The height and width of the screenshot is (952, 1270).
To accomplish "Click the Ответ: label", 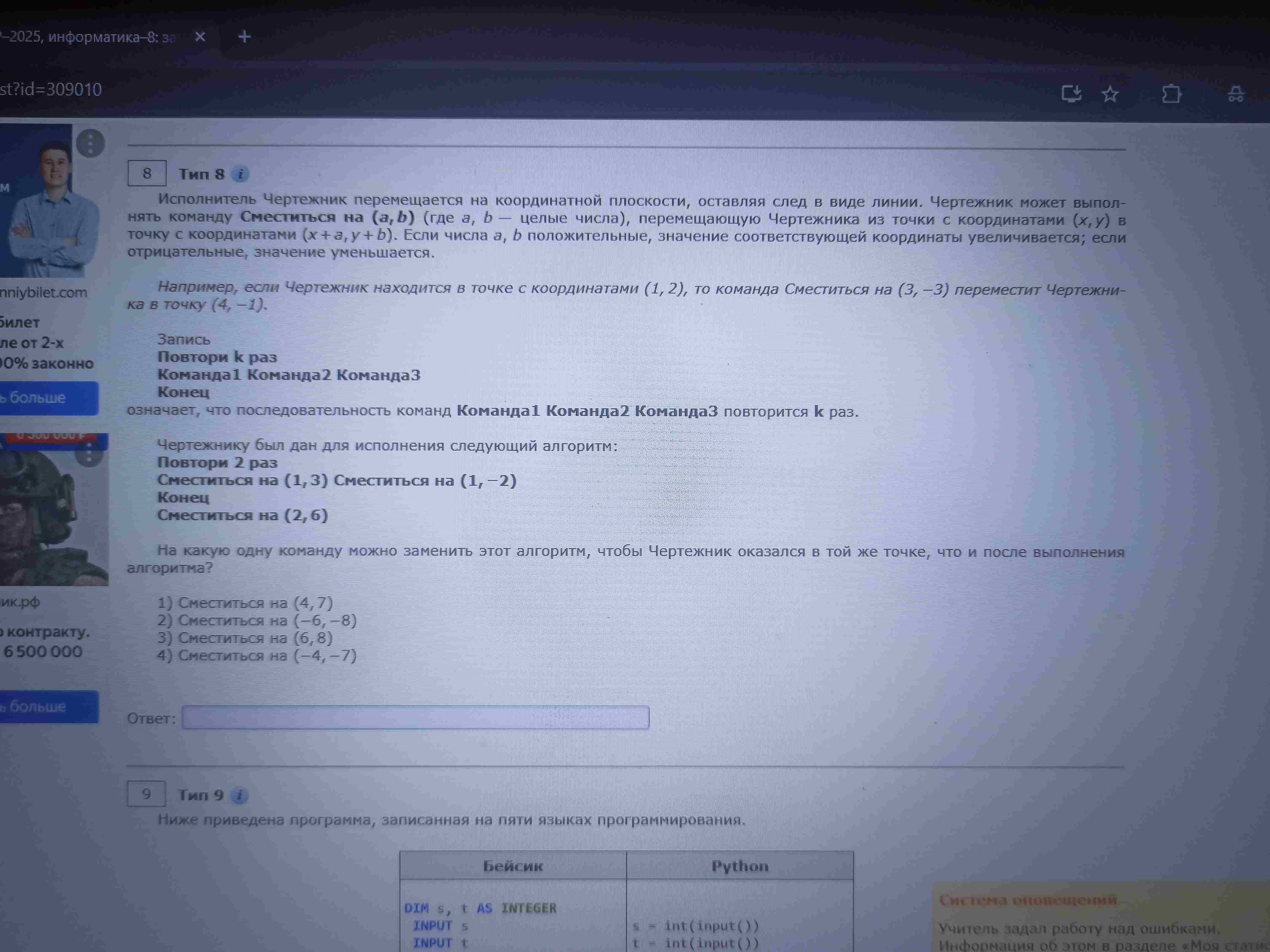I will pos(151,718).
